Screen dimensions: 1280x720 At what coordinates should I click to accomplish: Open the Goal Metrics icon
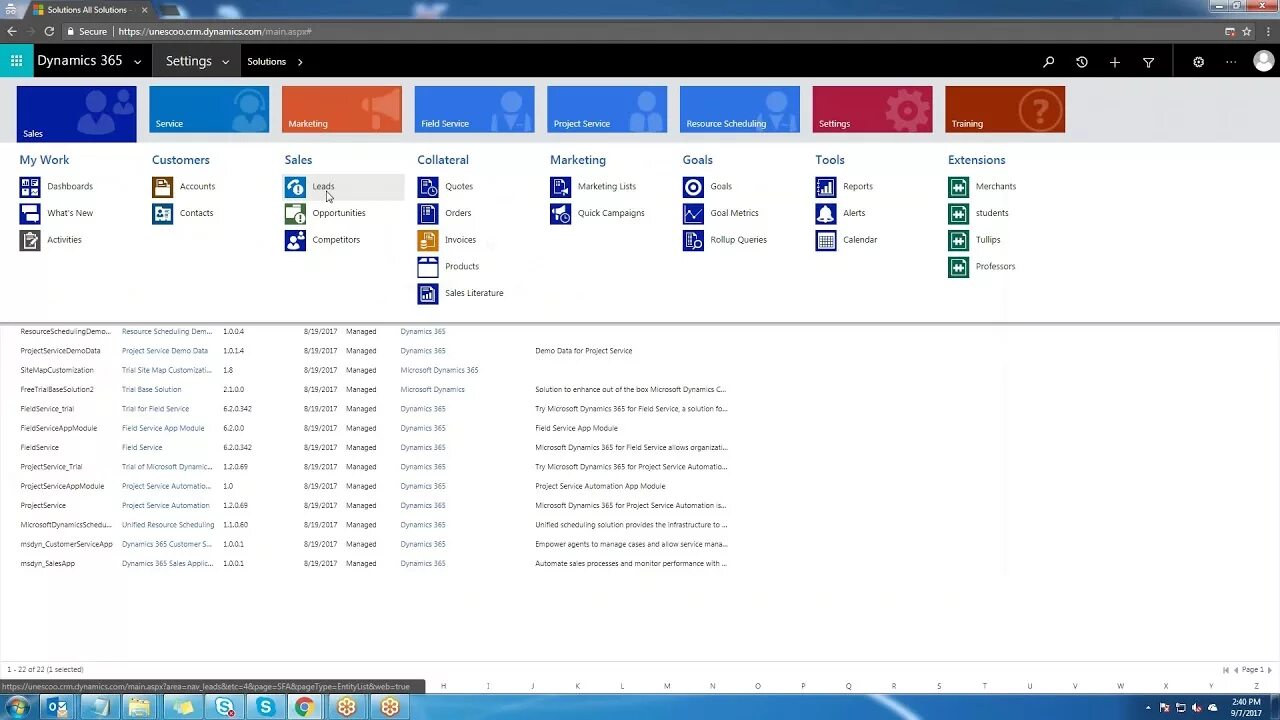693,213
